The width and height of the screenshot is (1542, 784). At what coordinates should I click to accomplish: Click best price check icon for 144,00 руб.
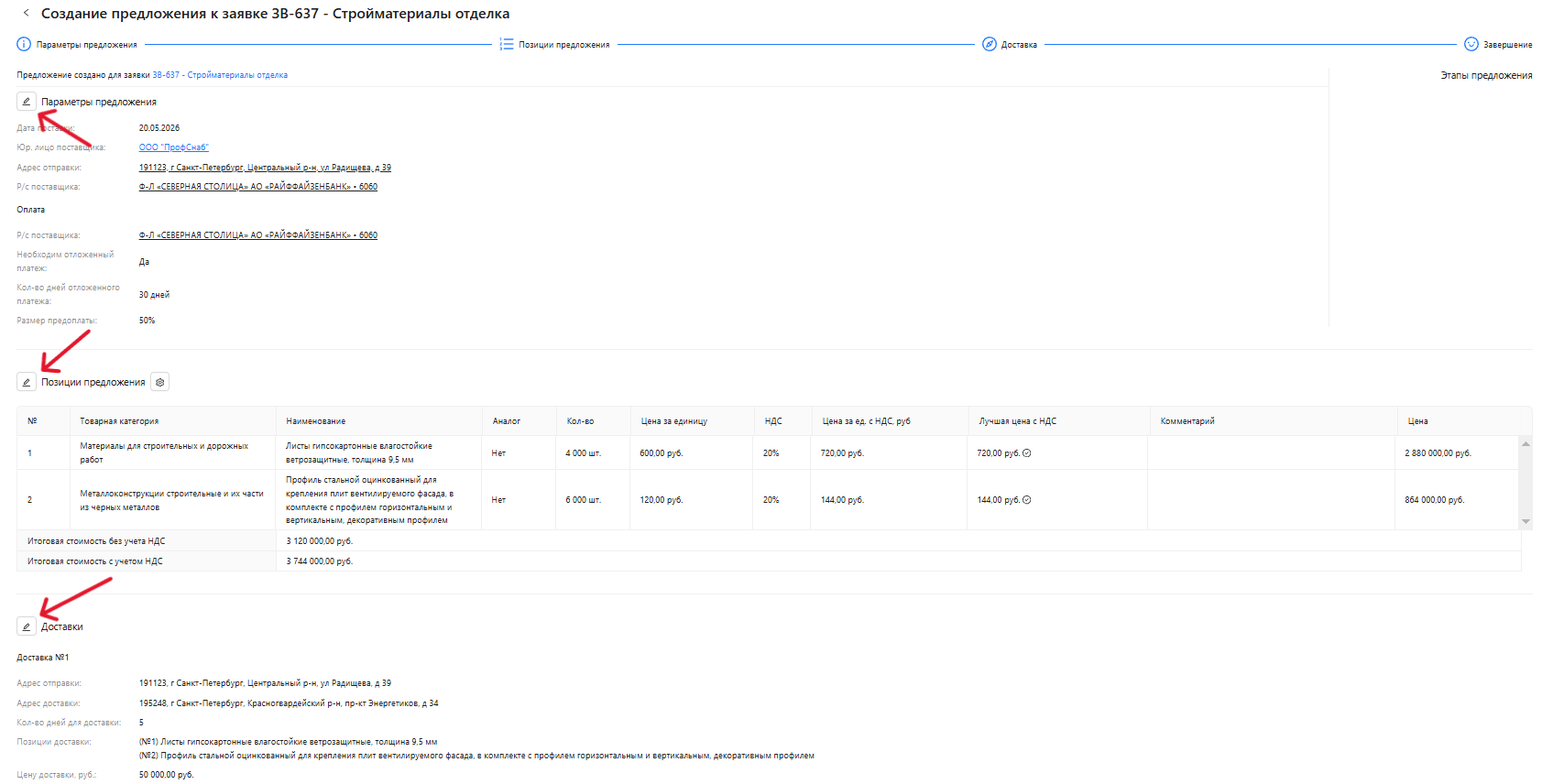click(1027, 500)
